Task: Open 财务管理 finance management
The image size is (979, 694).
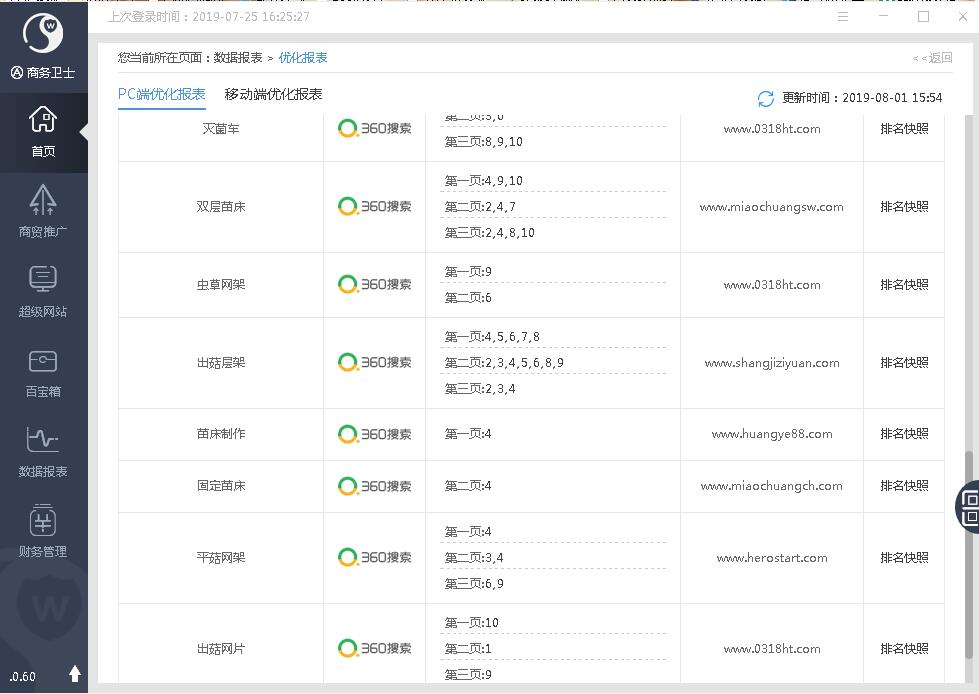Action: (43, 531)
